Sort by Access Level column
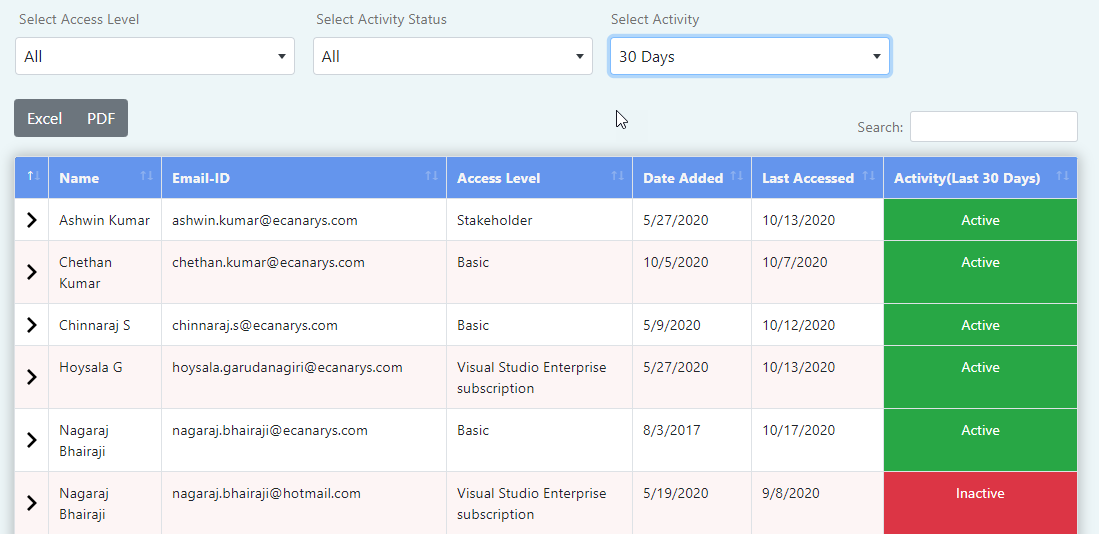1099x534 pixels. (x=539, y=178)
